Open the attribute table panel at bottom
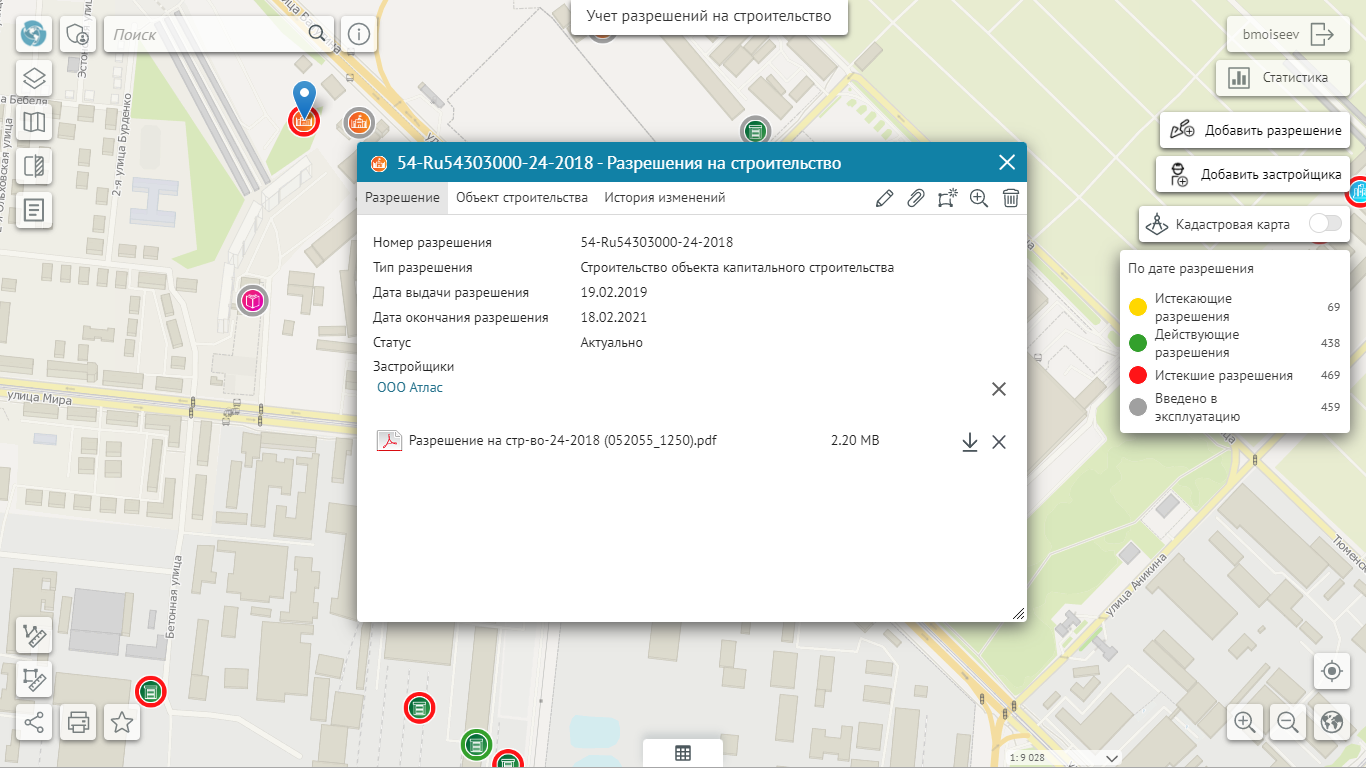Image resolution: width=1366 pixels, height=768 pixels. [x=683, y=754]
